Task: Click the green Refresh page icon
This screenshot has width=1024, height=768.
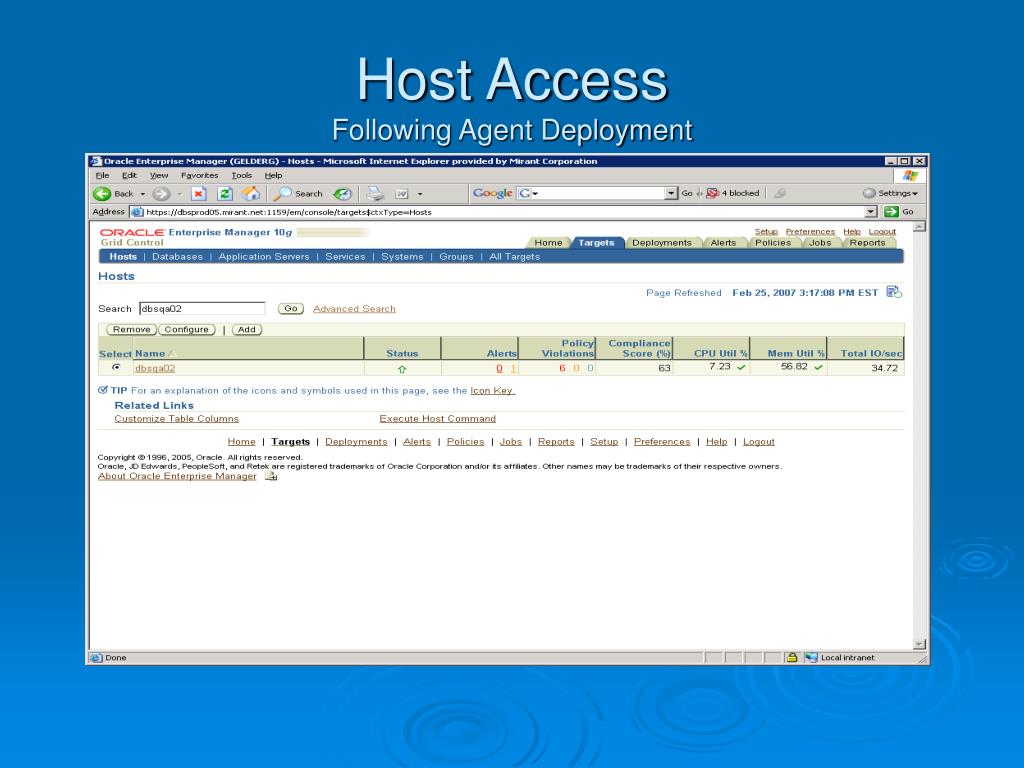Action: [225, 193]
